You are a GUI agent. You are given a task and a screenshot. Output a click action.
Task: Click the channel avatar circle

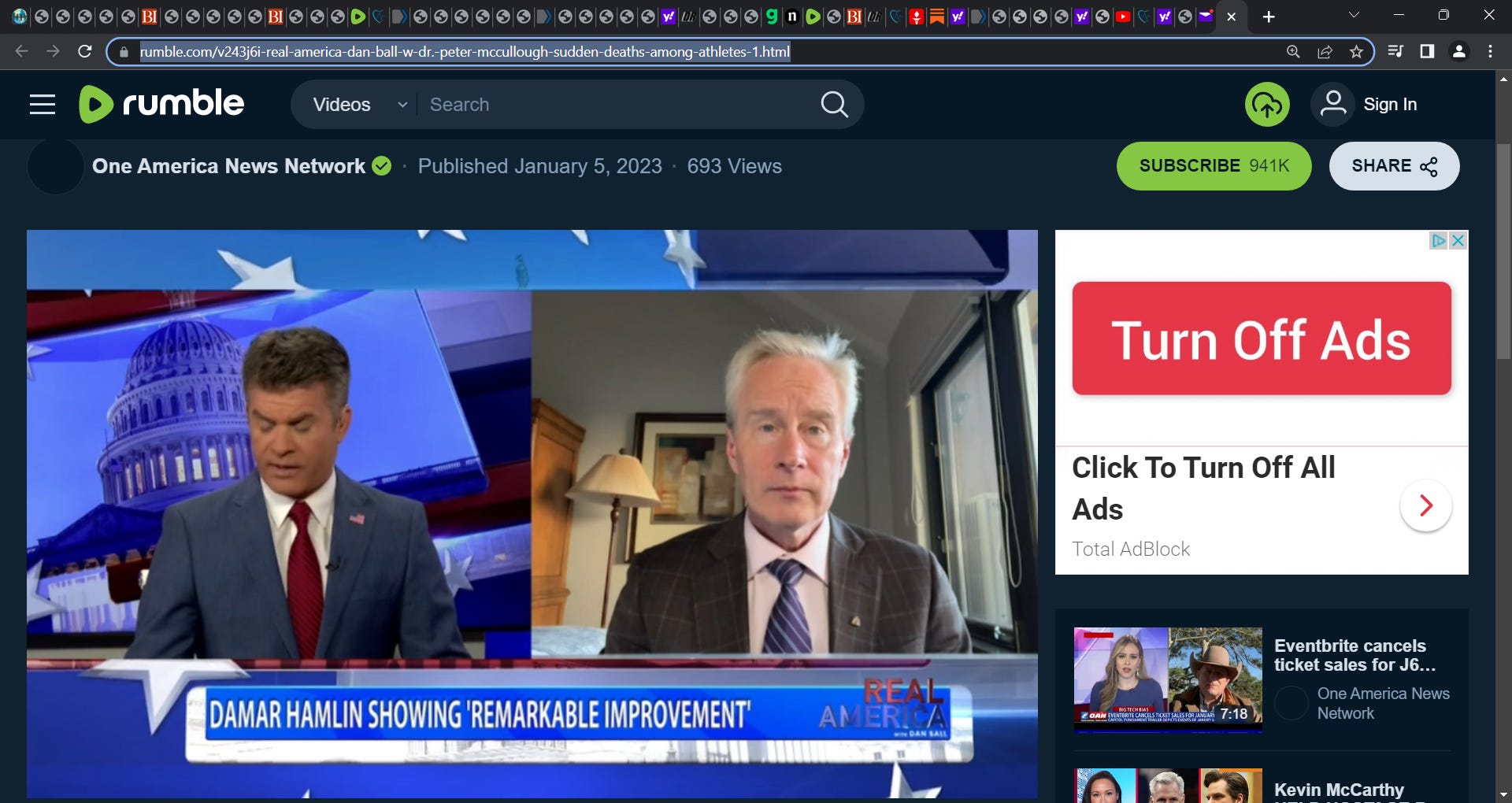[55, 166]
